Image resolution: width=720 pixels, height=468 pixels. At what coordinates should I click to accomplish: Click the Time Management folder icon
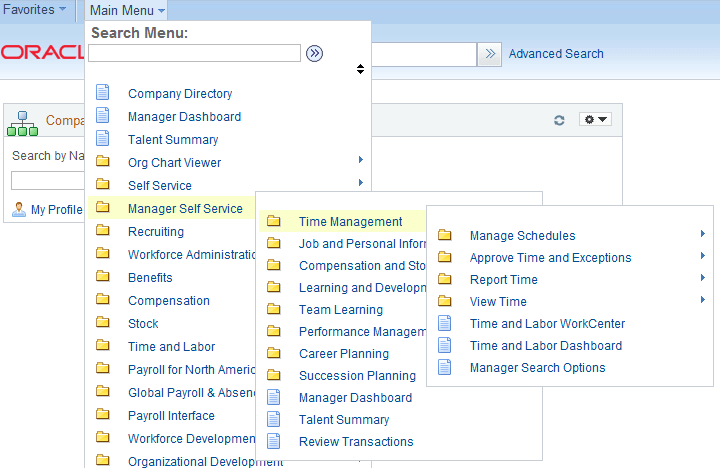click(274, 220)
